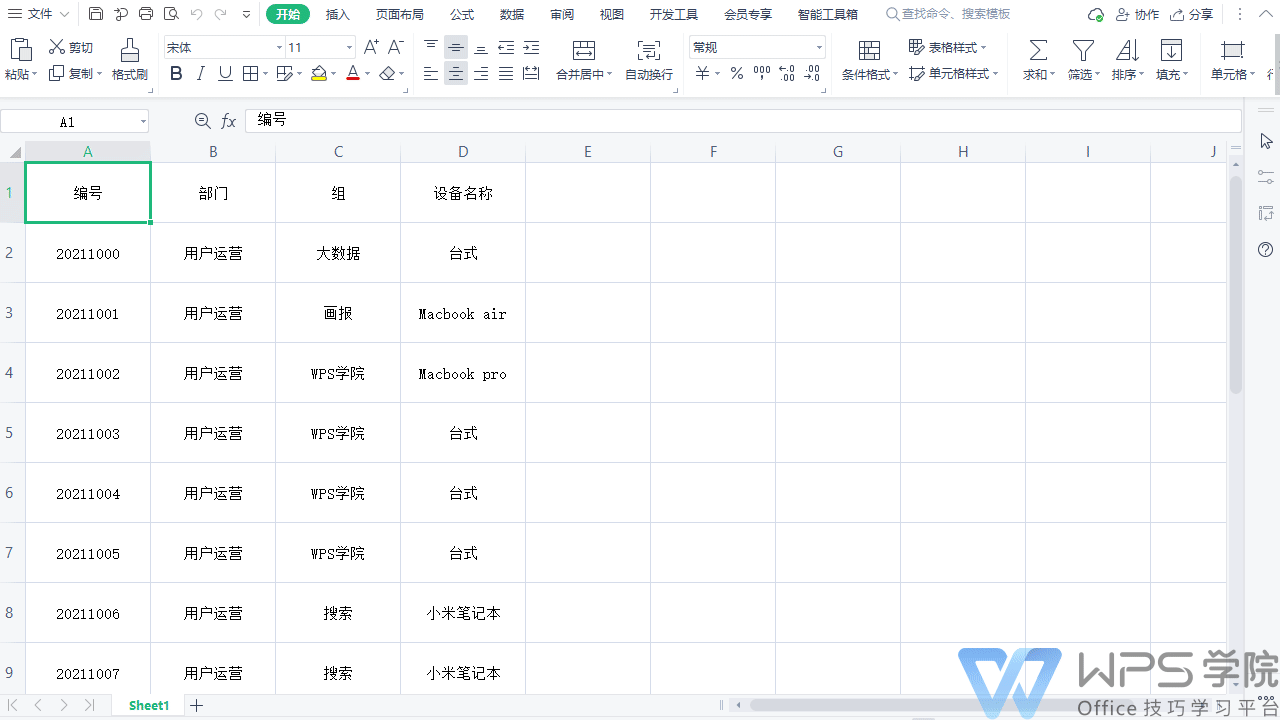The width and height of the screenshot is (1280, 720).
Task: Click the AutoSum (求和) sigma icon
Action: (x=1039, y=50)
